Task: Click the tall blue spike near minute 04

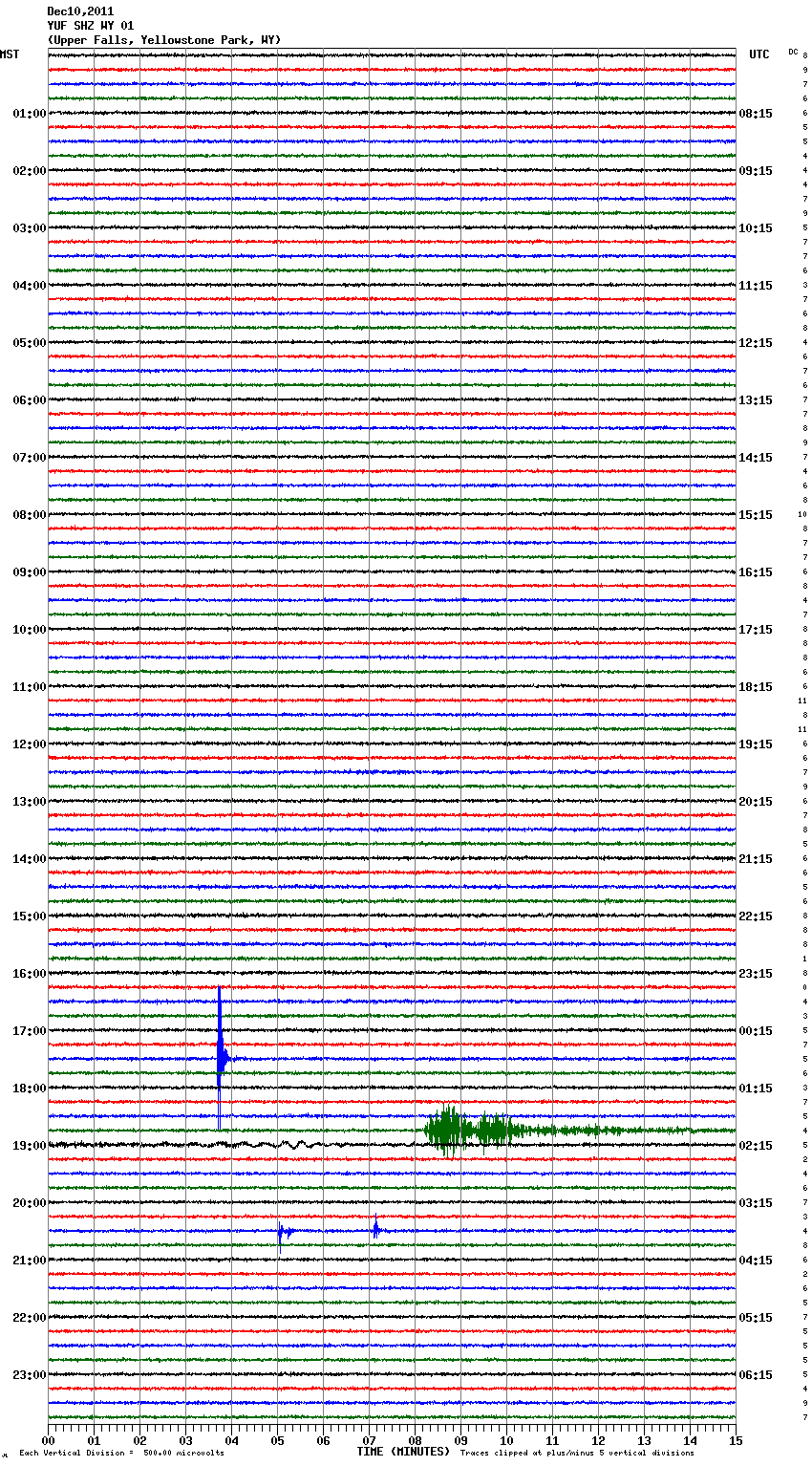Action: 220,1056
